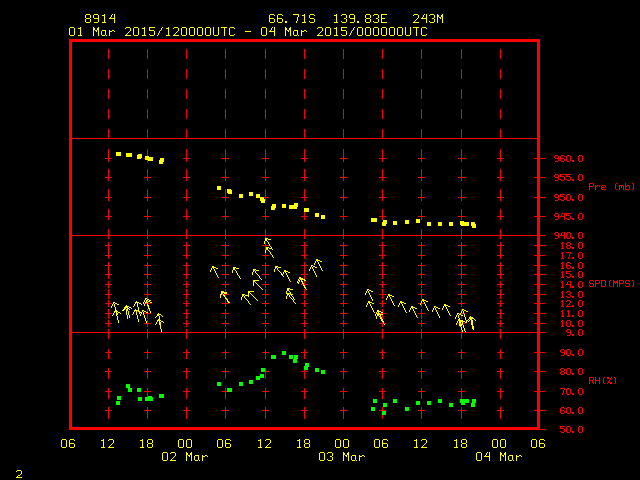Viewport: 640px width, 480px height.
Task: Select the 02 Mar date marker
Action: (184, 456)
